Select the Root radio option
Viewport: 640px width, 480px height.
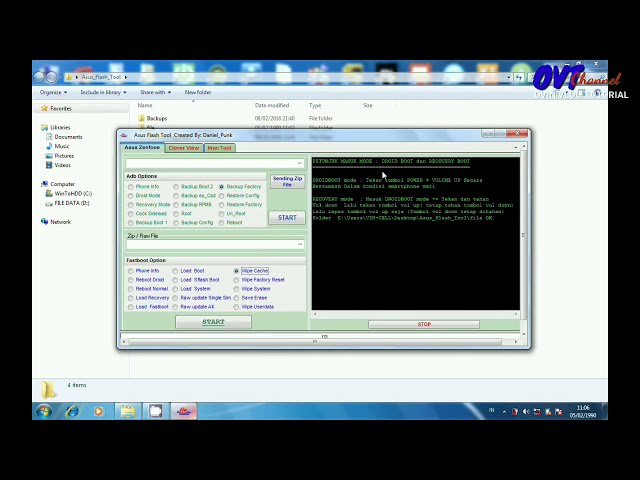tap(176, 214)
